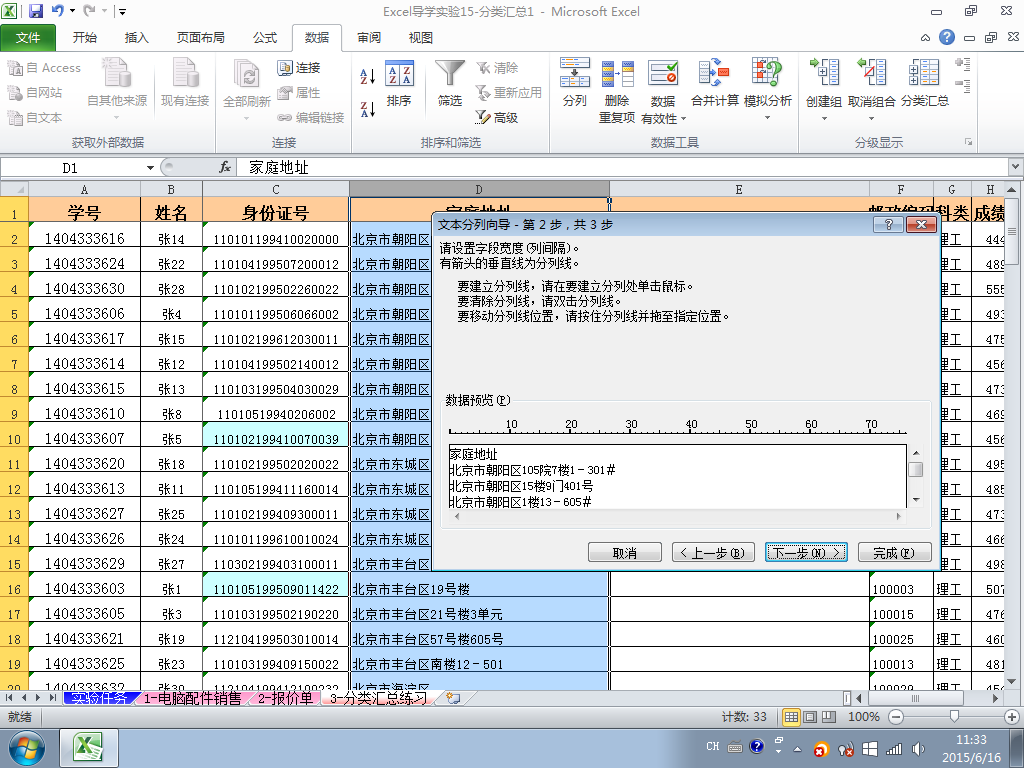The image size is (1024, 768).
Task: Click the 全部刷新 refresh all icon
Action: pos(246,84)
